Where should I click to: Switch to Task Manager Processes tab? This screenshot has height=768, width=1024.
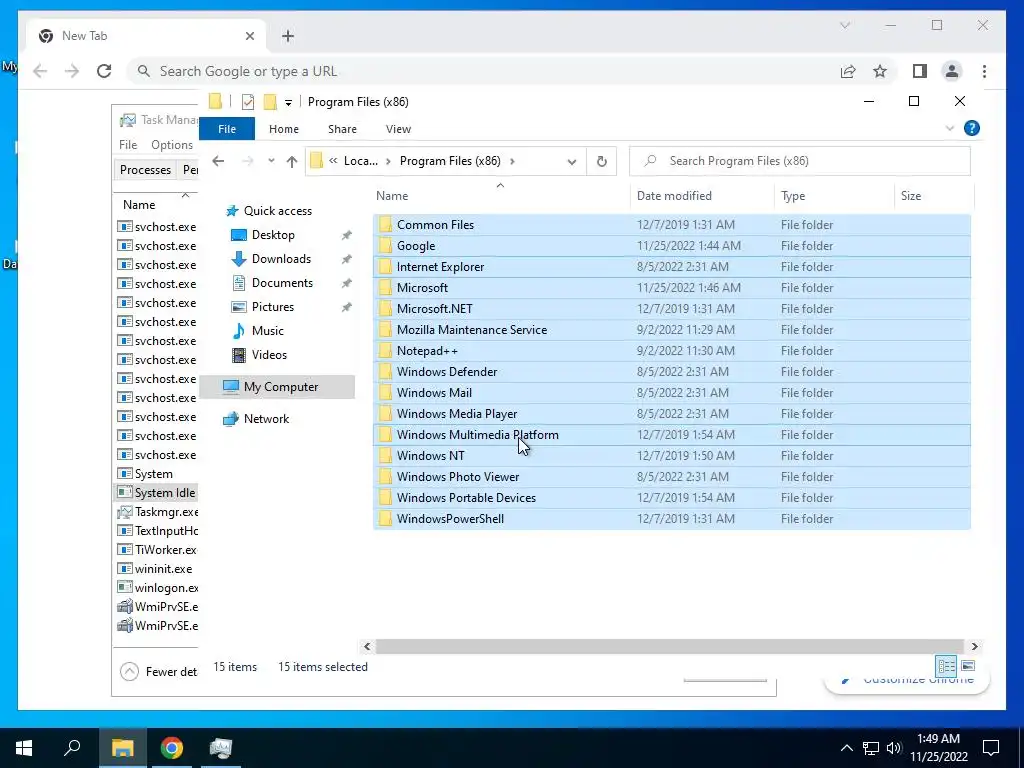145,170
